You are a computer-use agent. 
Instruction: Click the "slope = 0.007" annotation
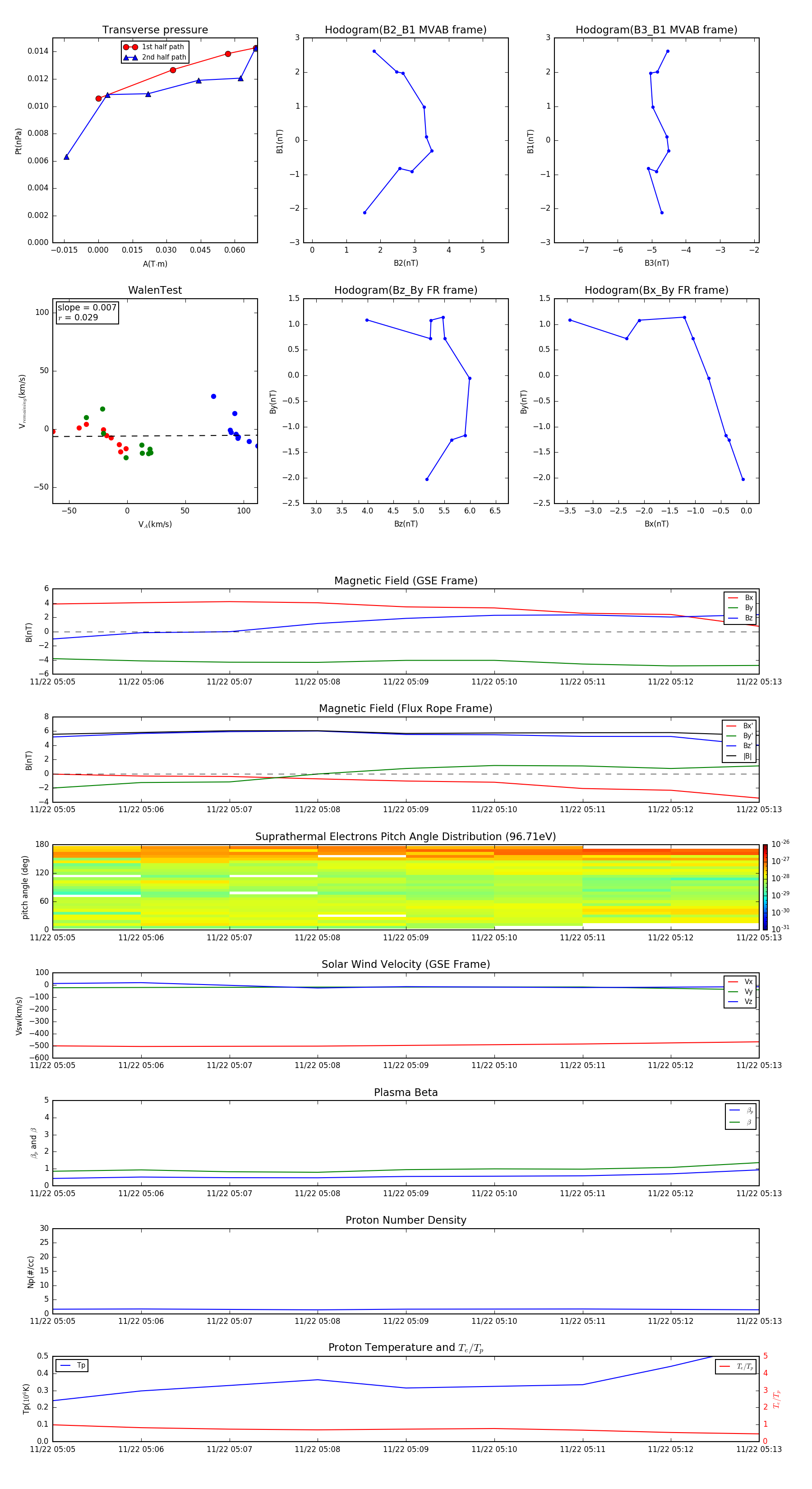pos(87,308)
